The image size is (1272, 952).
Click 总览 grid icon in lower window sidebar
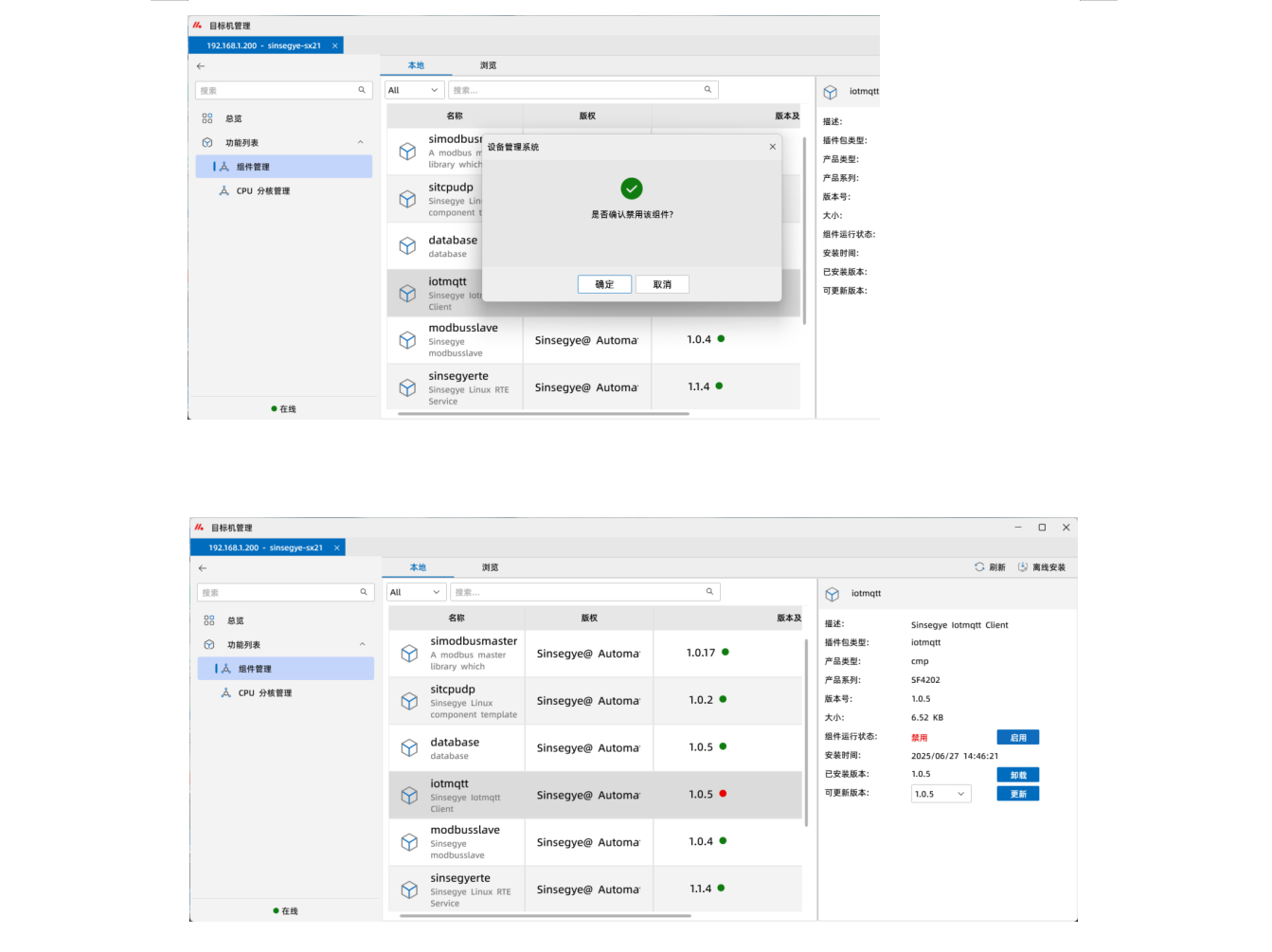pos(209,620)
